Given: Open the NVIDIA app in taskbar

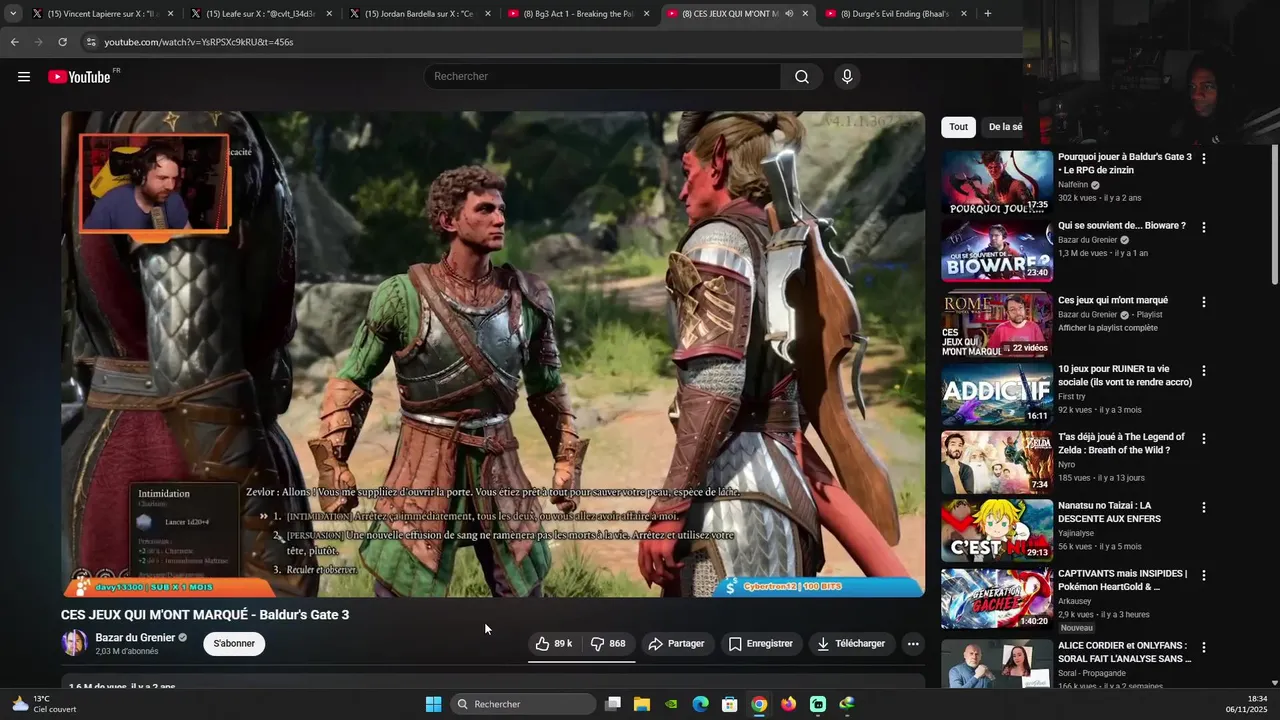Looking at the screenshot, I should (x=672, y=704).
